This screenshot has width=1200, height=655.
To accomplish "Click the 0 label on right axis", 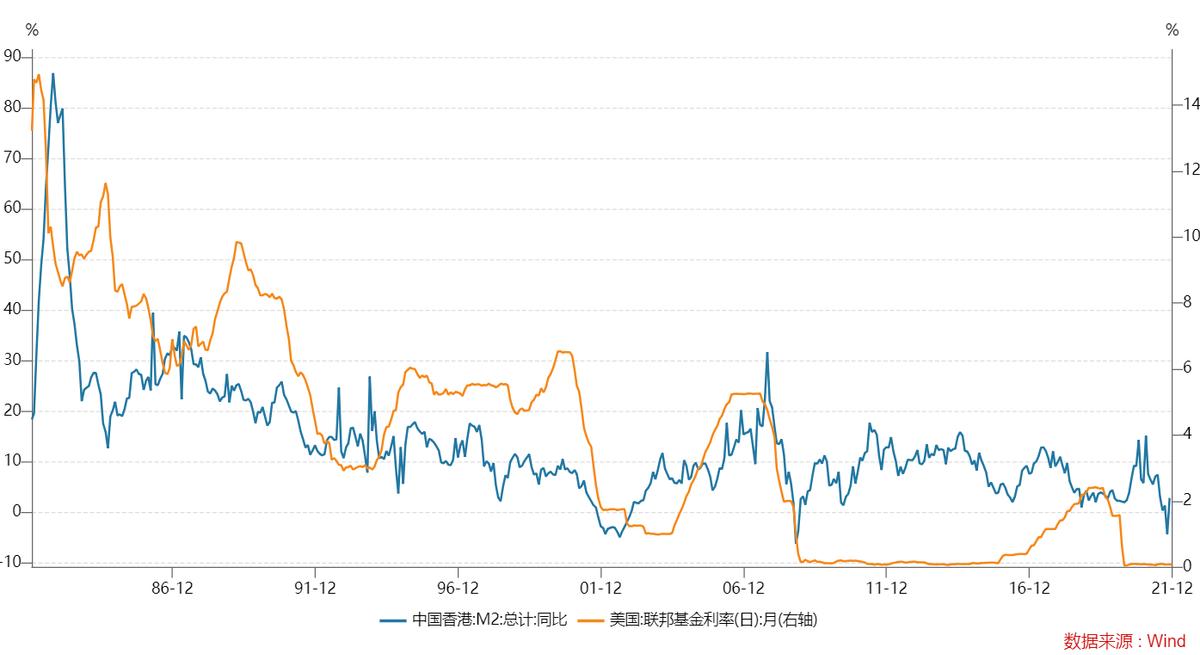I will tap(1187, 566).
